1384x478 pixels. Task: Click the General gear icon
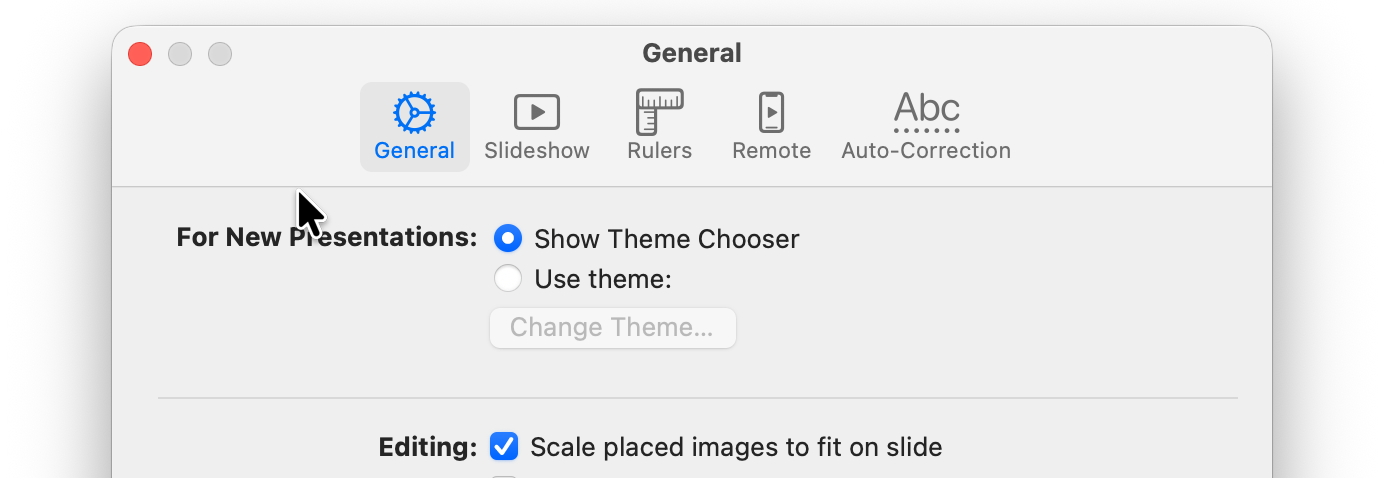click(414, 112)
